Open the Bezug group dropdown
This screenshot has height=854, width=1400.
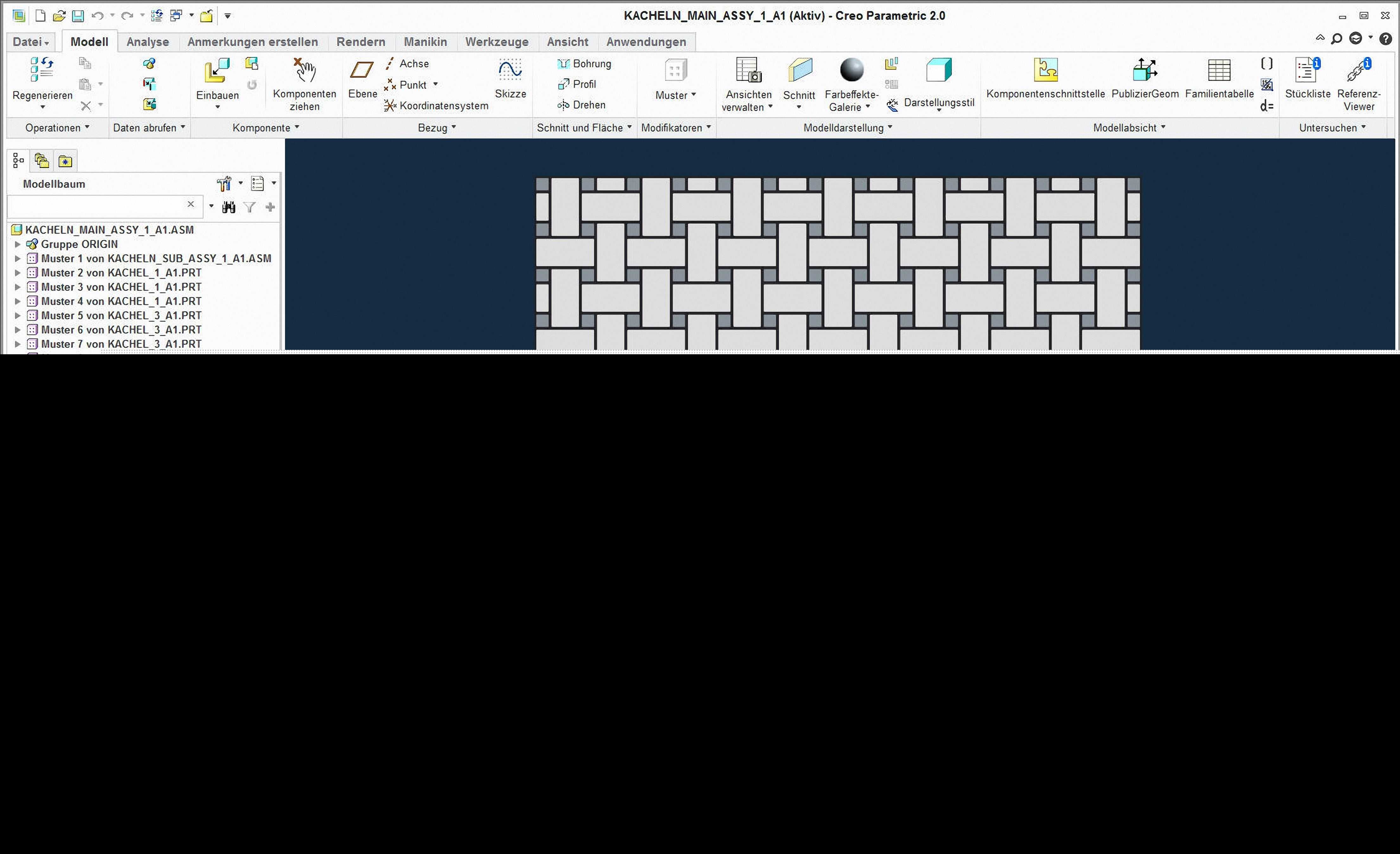(437, 128)
